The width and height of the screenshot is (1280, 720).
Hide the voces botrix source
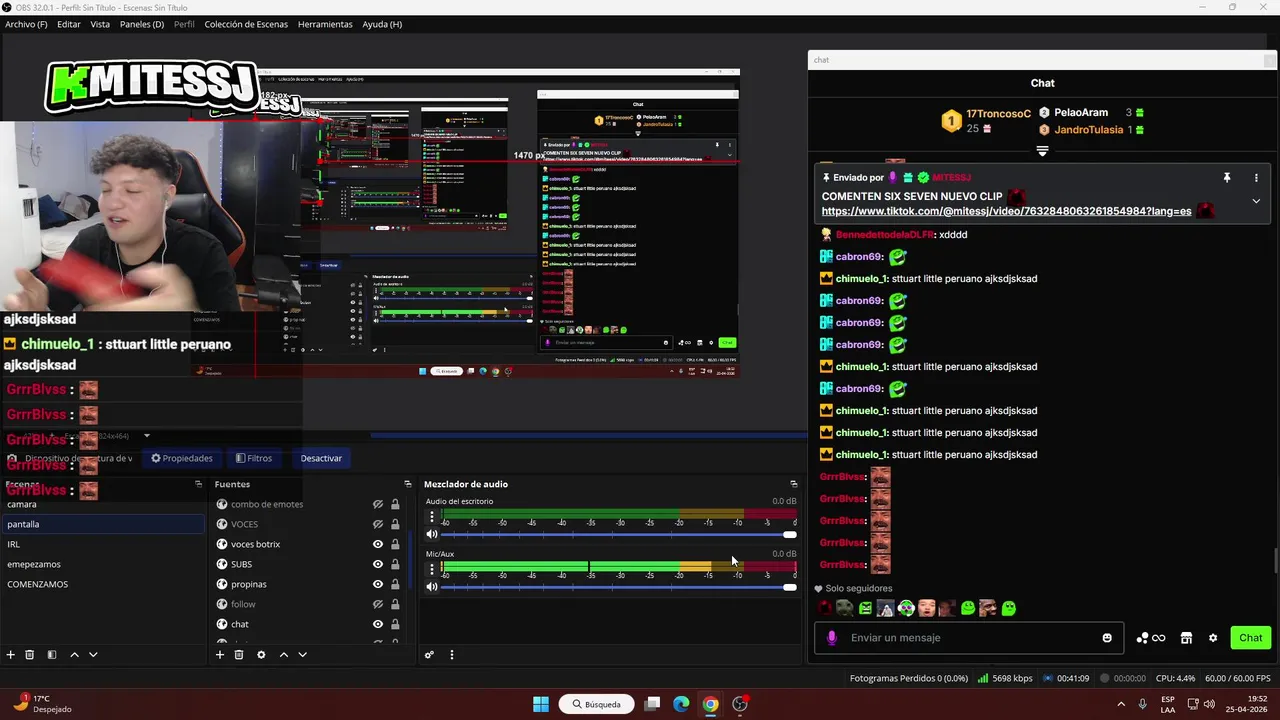click(378, 544)
